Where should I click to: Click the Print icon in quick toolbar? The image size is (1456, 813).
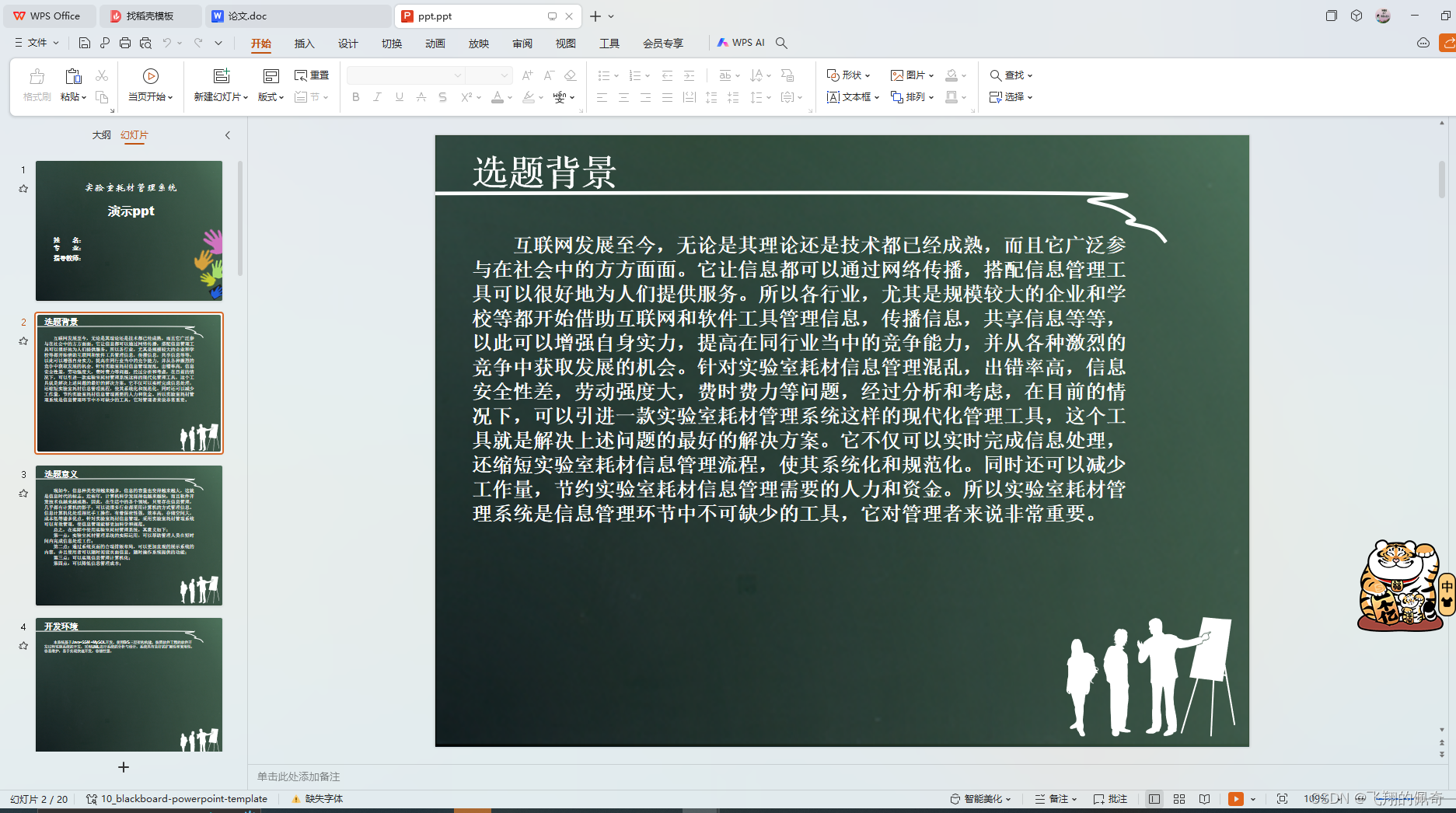click(x=125, y=43)
